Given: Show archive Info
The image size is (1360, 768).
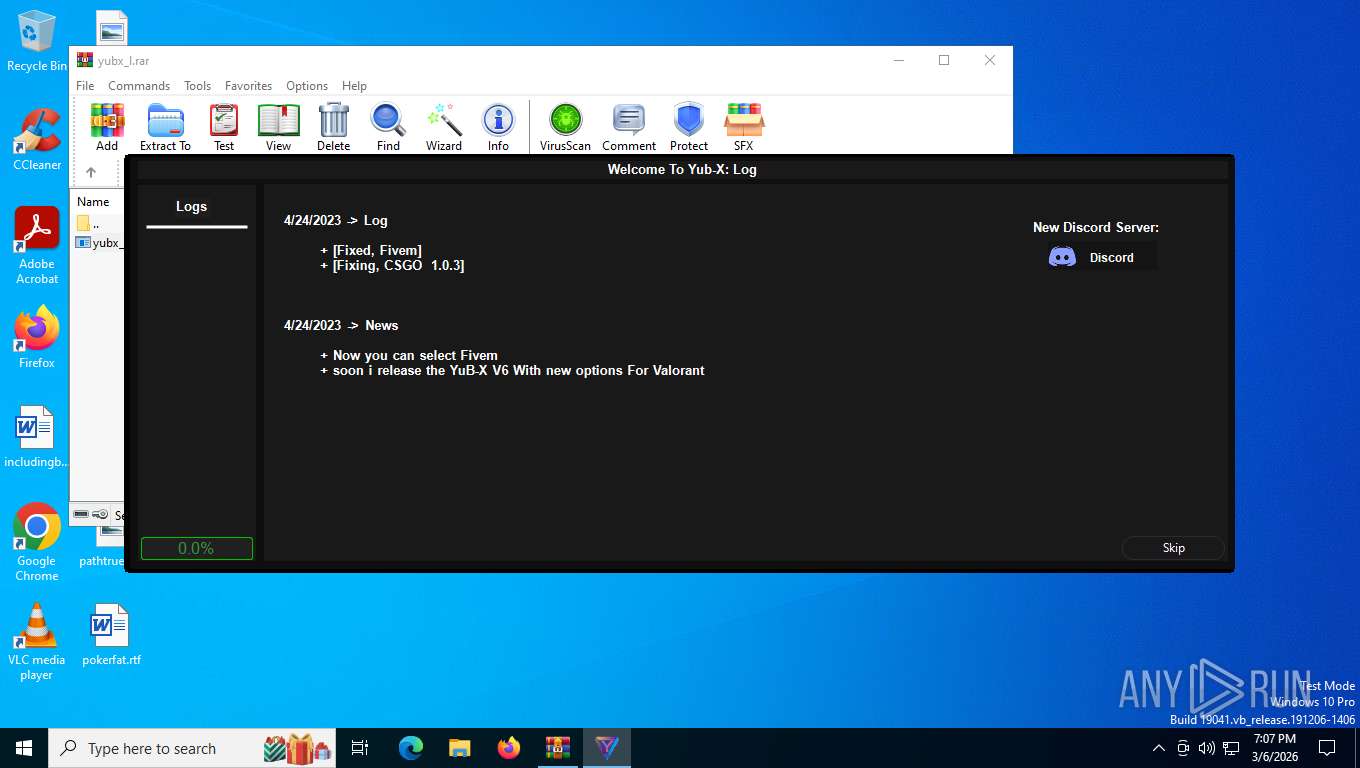Looking at the screenshot, I should tap(498, 127).
